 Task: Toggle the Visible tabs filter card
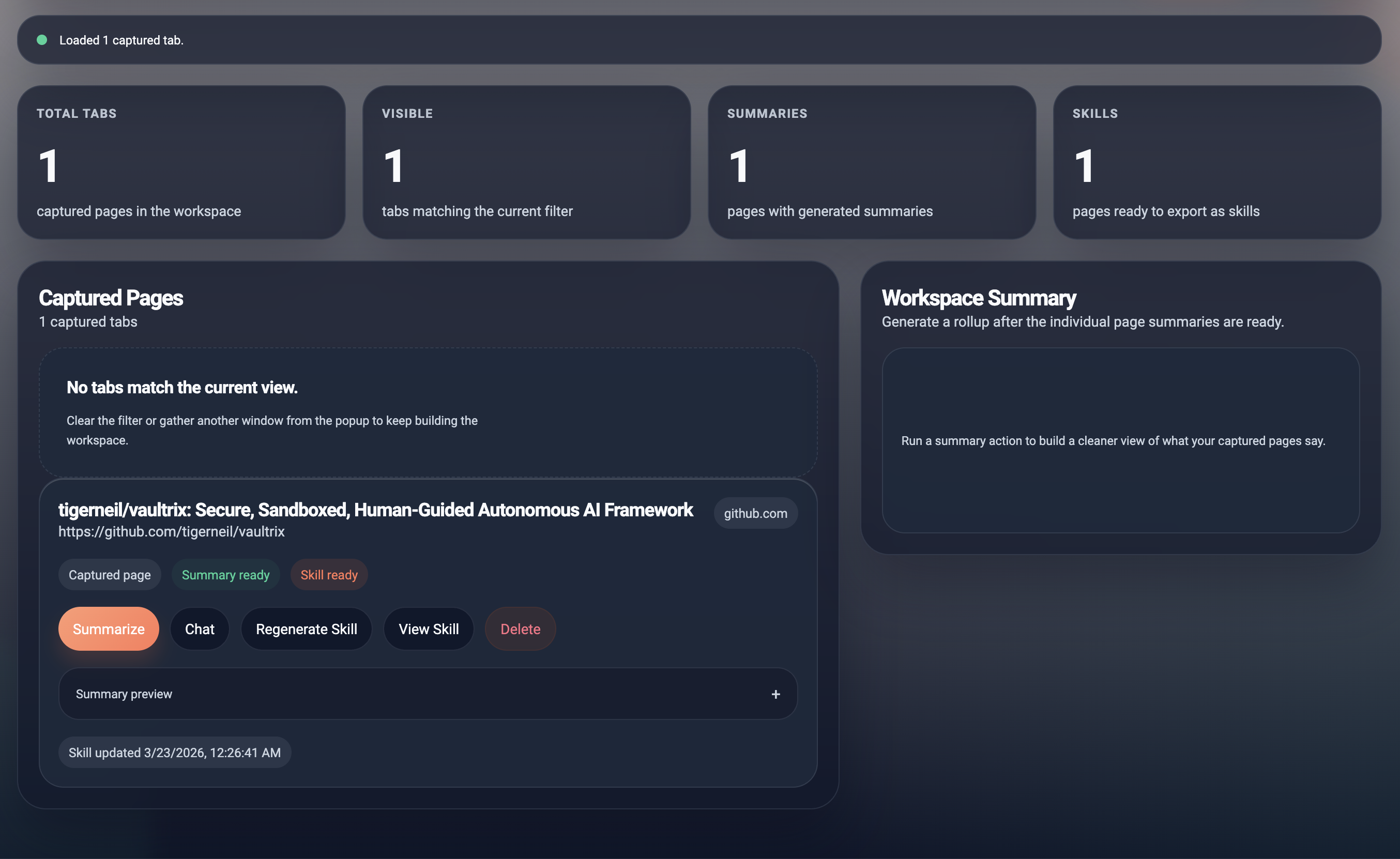coord(527,162)
